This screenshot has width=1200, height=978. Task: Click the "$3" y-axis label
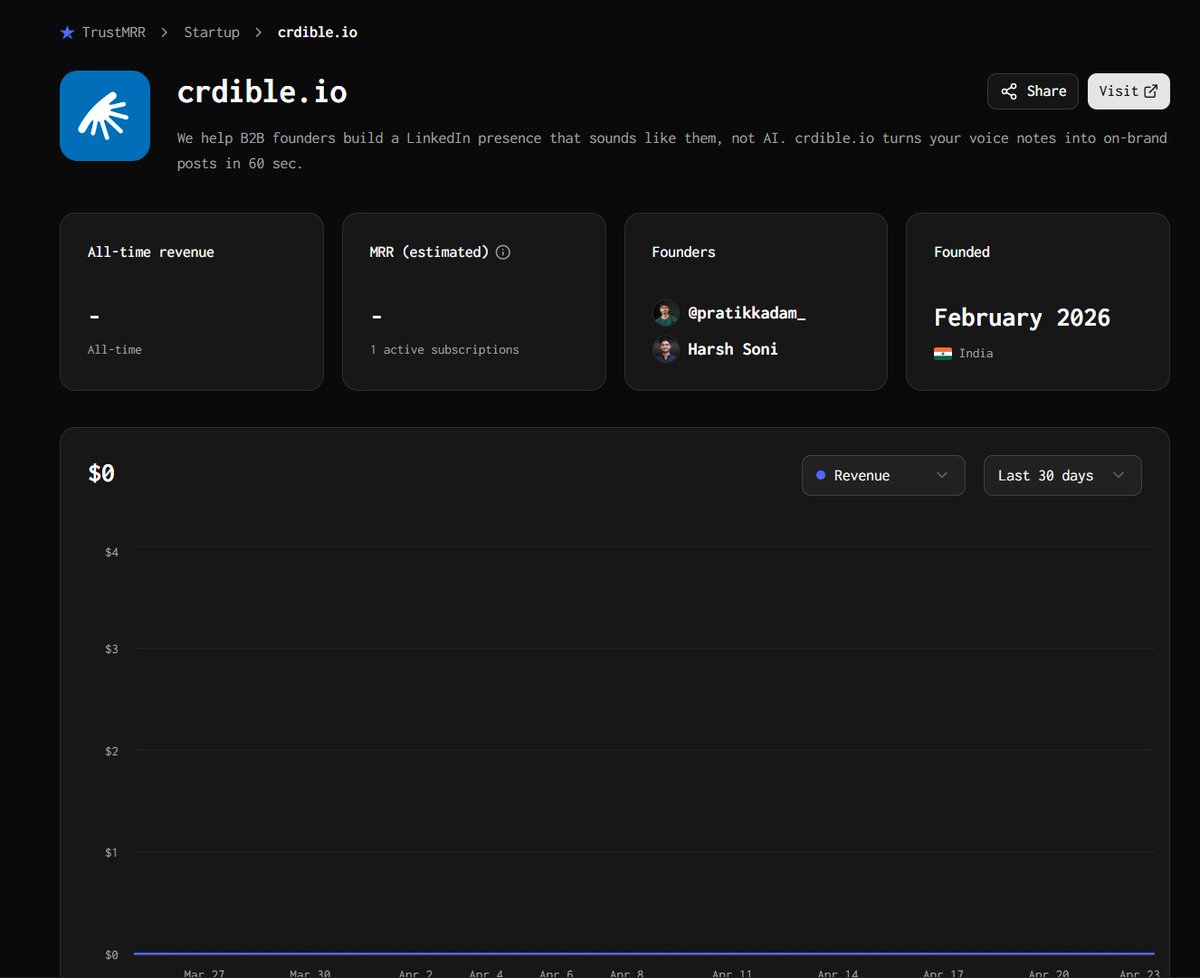tap(112, 649)
